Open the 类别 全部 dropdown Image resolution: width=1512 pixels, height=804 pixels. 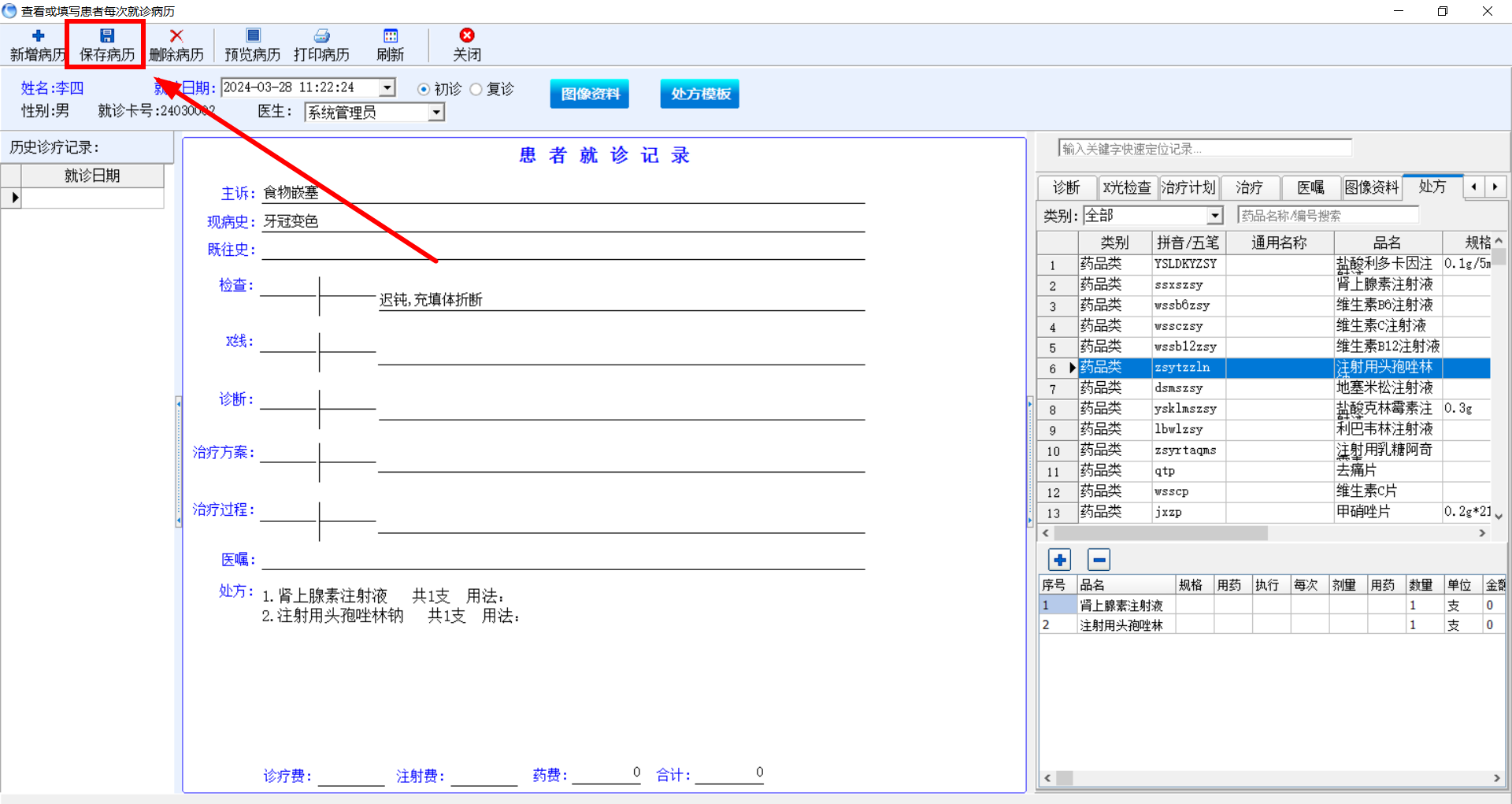(x=1215, y=216)
